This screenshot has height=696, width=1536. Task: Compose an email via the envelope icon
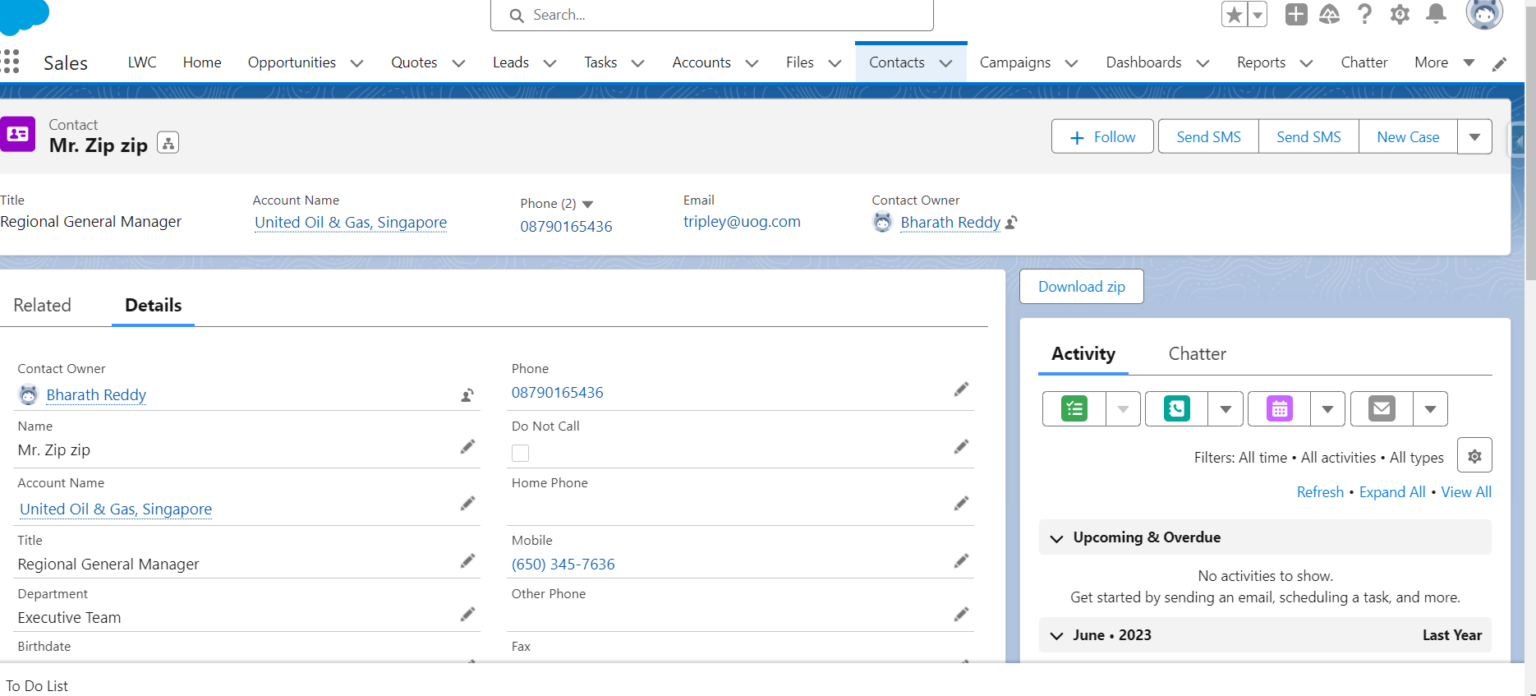1381,408
